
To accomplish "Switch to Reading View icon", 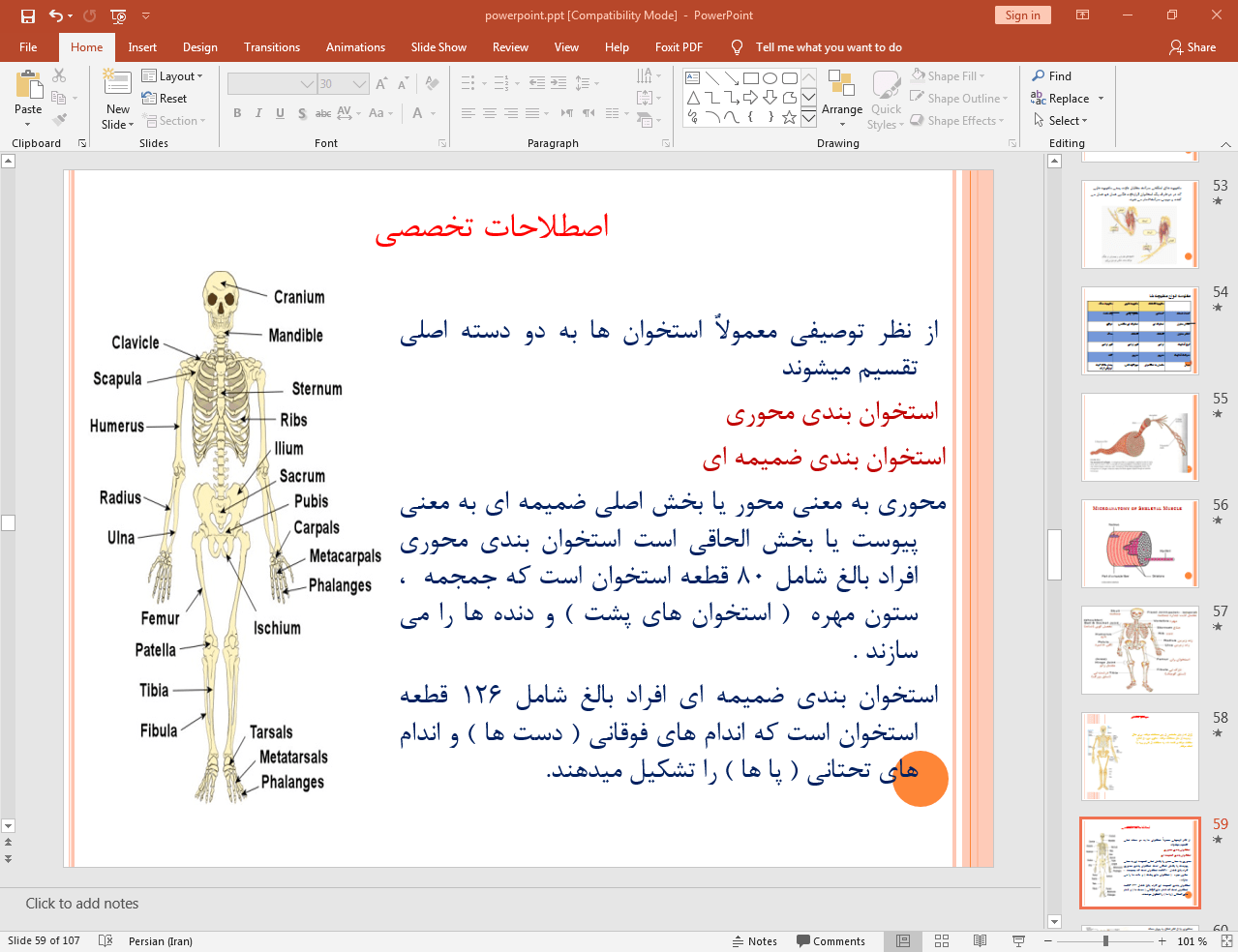I will tap(980, 941).
